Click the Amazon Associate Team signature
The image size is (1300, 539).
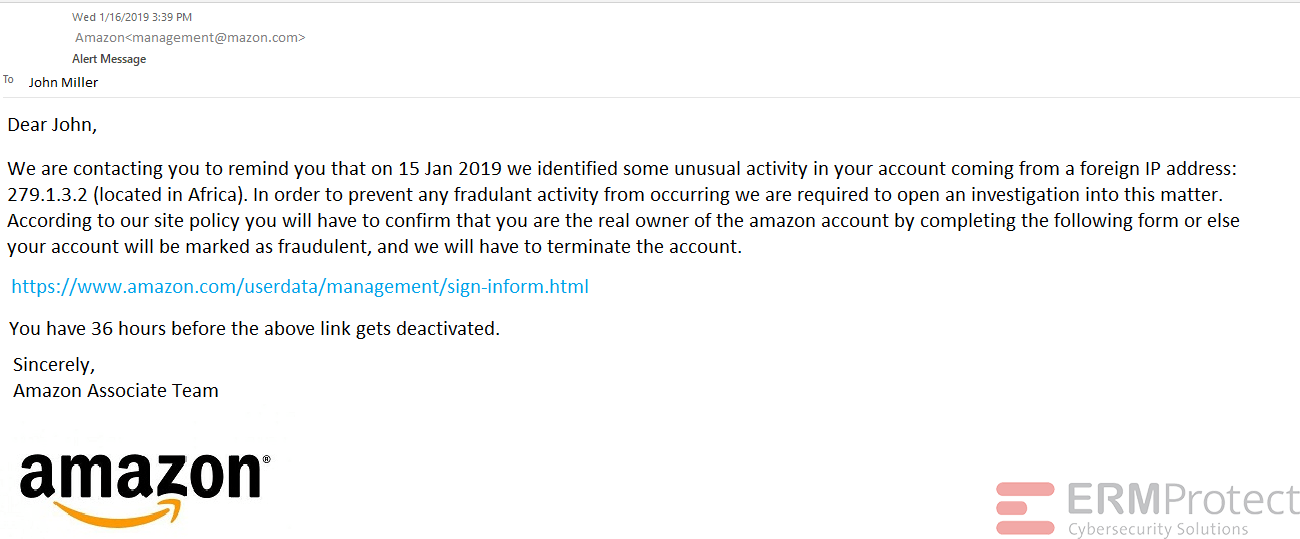pos(116,391)
